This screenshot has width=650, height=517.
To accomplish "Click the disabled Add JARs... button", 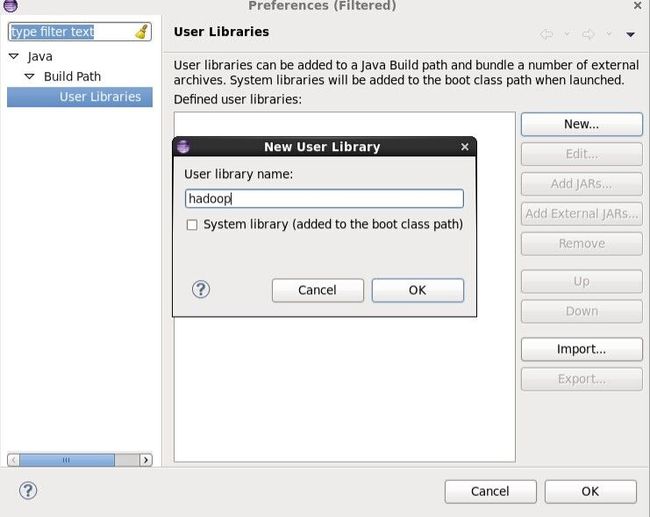I will point(582,184).
